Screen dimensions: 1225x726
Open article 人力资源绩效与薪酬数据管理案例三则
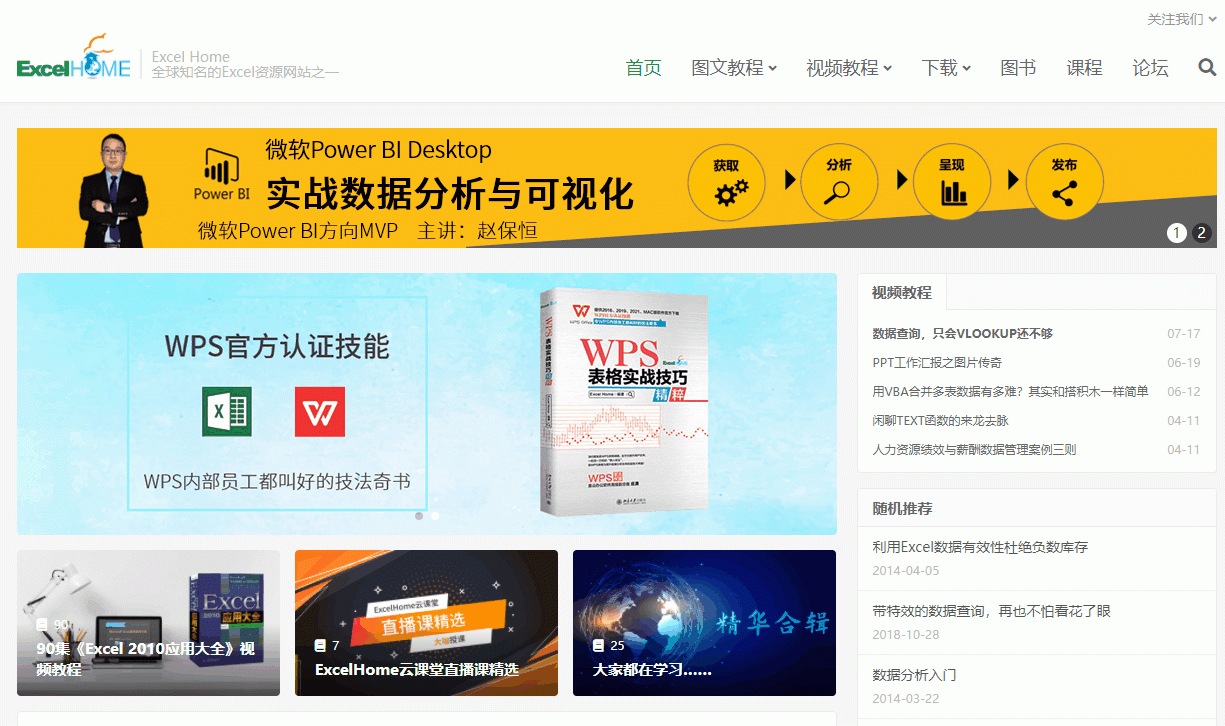[x=974, y=449]
